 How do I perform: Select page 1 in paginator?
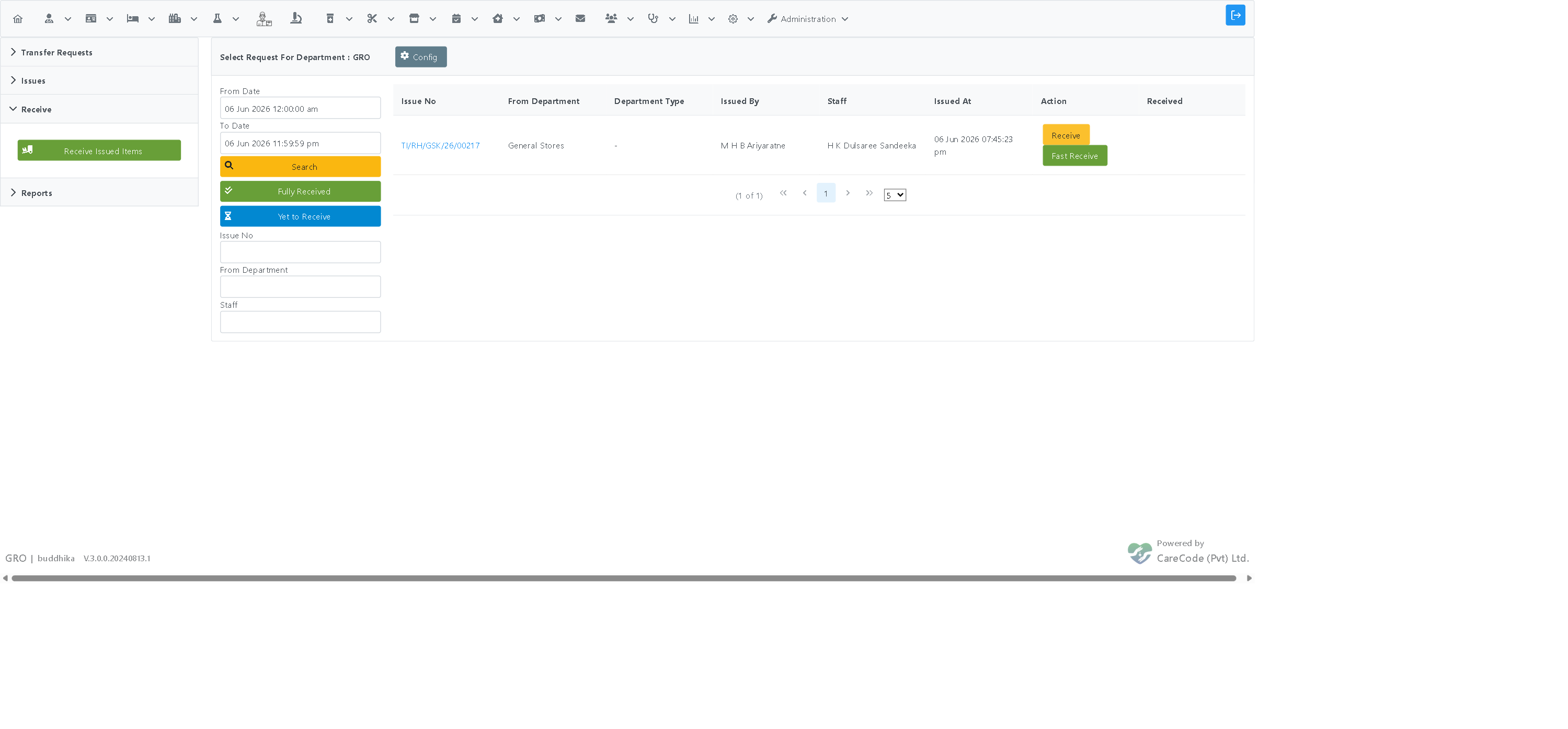[826, 193]
